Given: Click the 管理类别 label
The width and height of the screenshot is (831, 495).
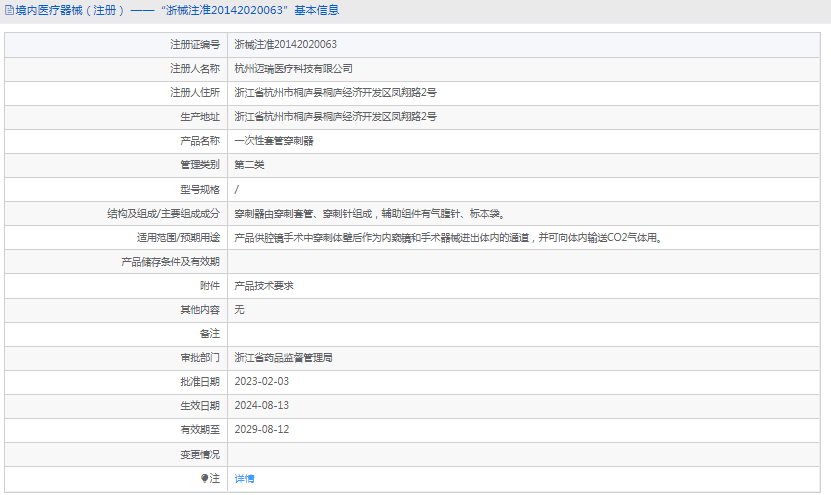Looking at the screenshot, I should point(200,165).
